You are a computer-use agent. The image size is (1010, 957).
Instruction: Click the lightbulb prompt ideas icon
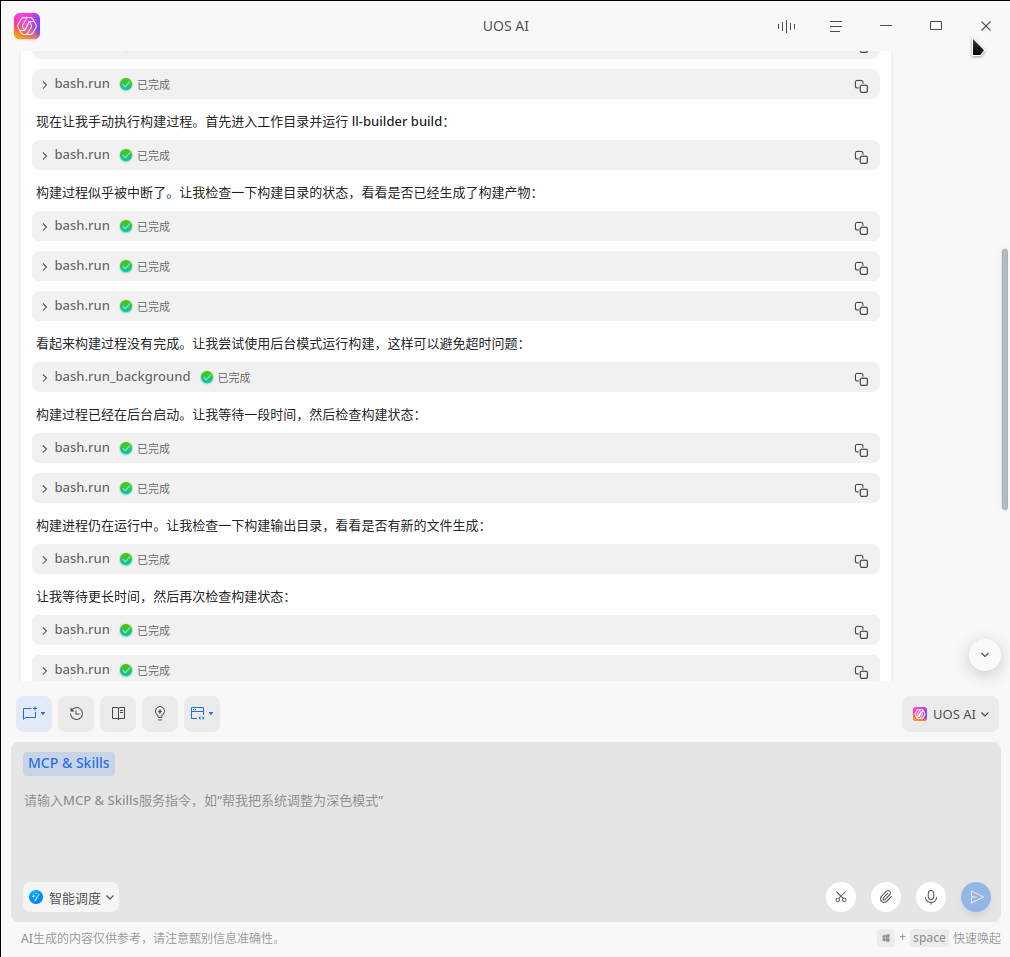[160, 714]
